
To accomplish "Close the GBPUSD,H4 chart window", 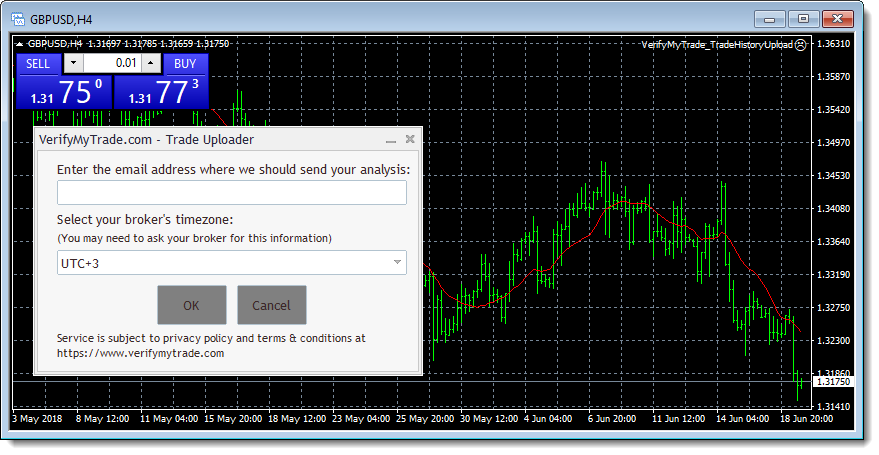I will point(838,19).
